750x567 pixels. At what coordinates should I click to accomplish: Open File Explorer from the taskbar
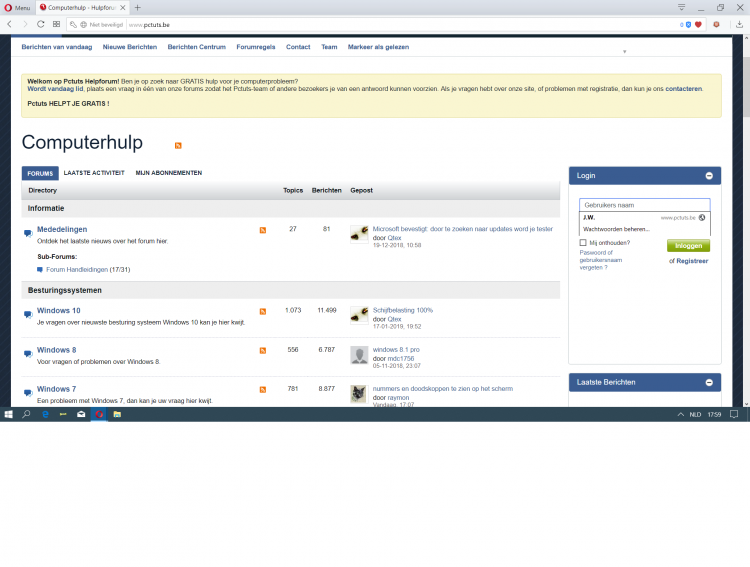point(117,414)
